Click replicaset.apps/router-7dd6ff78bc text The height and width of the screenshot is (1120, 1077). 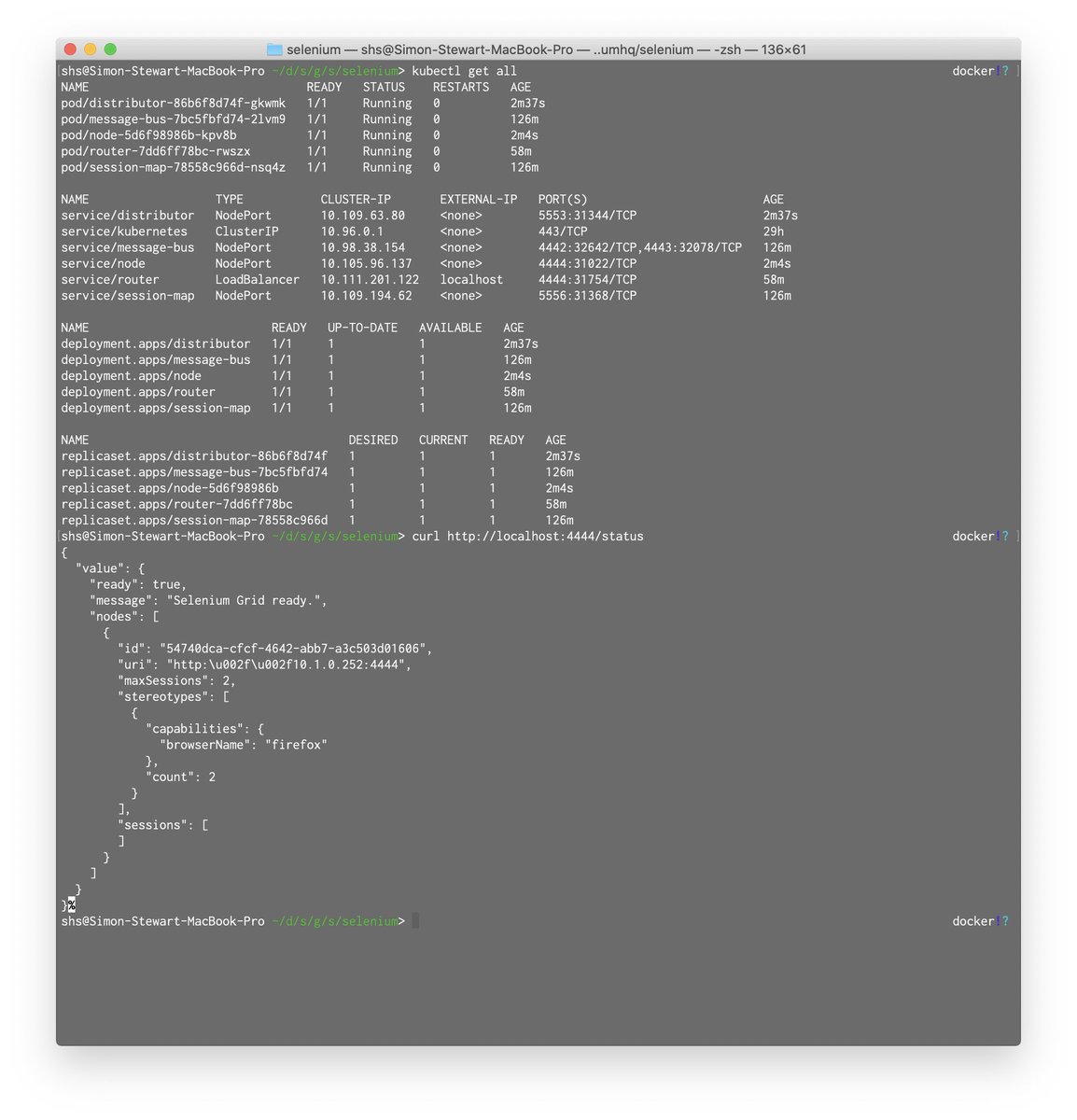click(x=176, y=504)
